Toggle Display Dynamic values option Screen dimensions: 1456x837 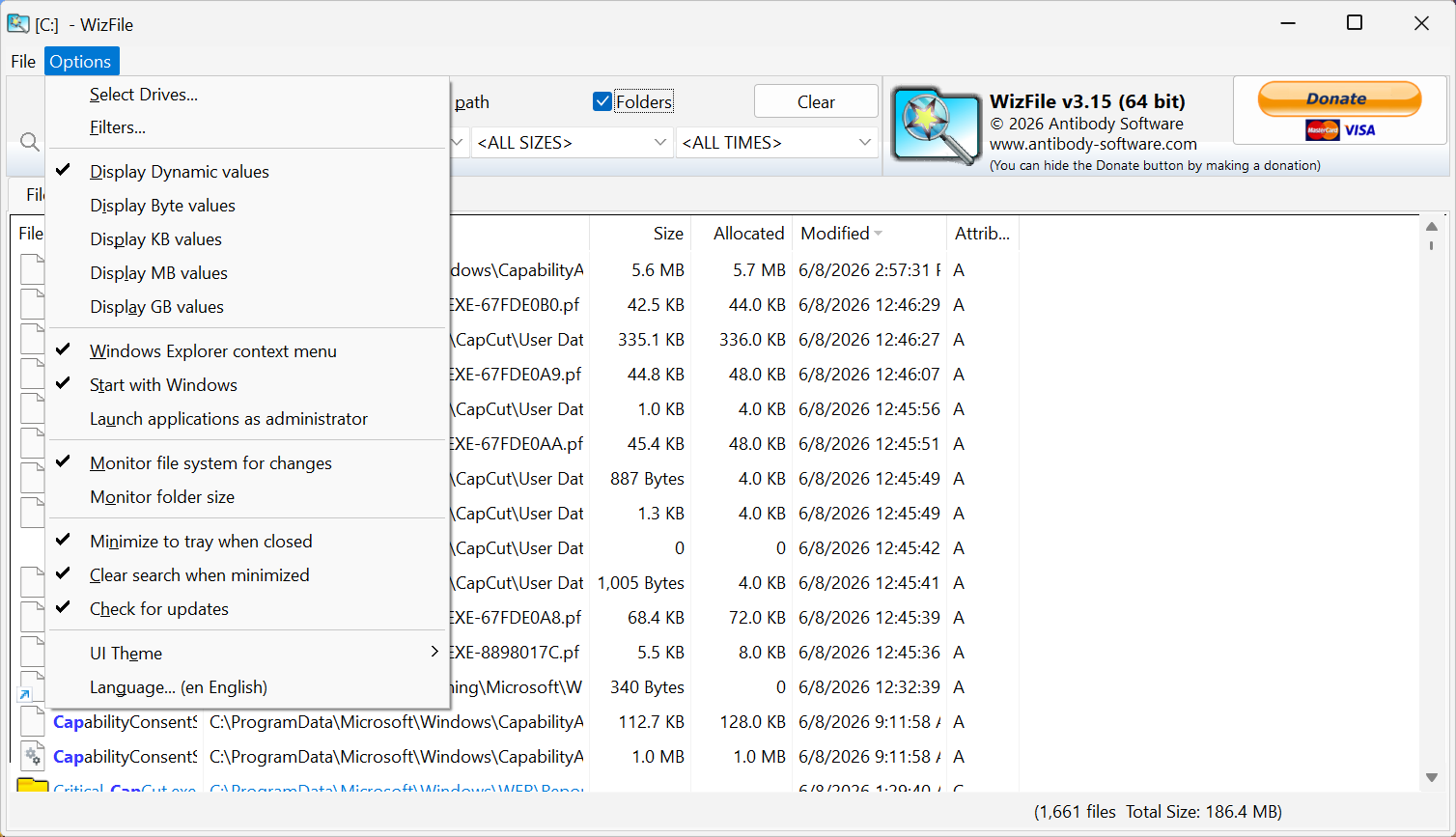247,172
